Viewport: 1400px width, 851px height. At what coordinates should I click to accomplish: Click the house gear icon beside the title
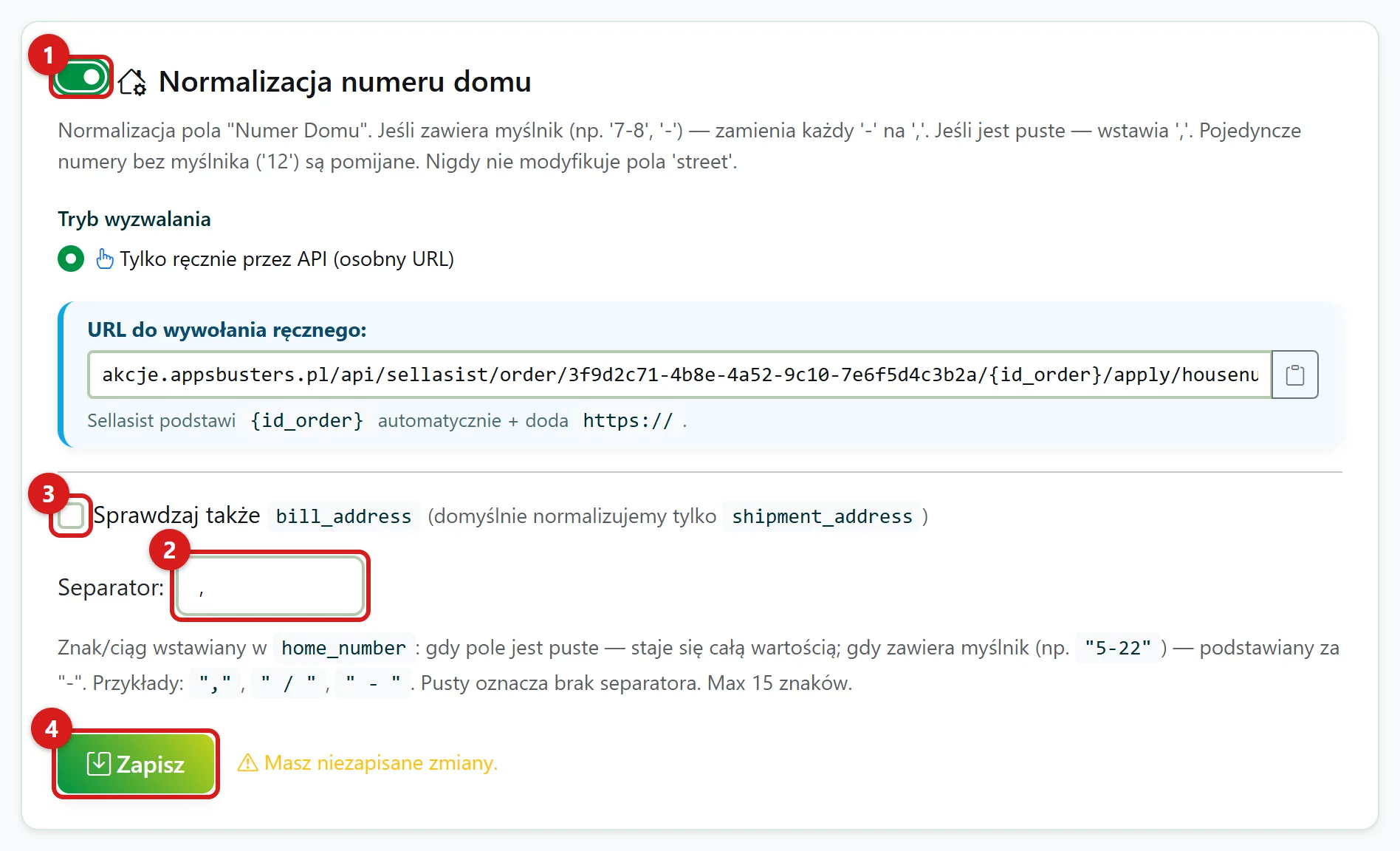133,82
